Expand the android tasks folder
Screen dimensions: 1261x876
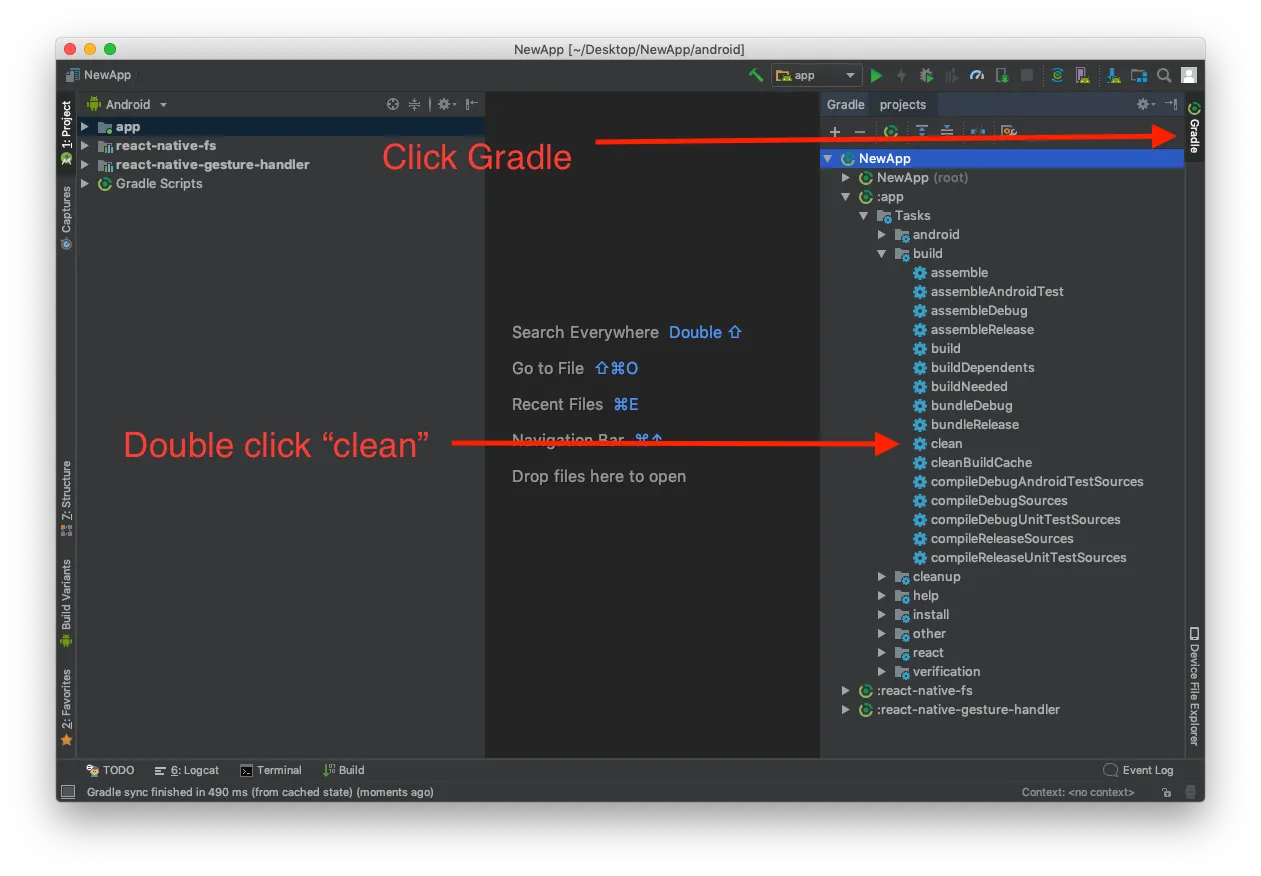pos(882,235)
